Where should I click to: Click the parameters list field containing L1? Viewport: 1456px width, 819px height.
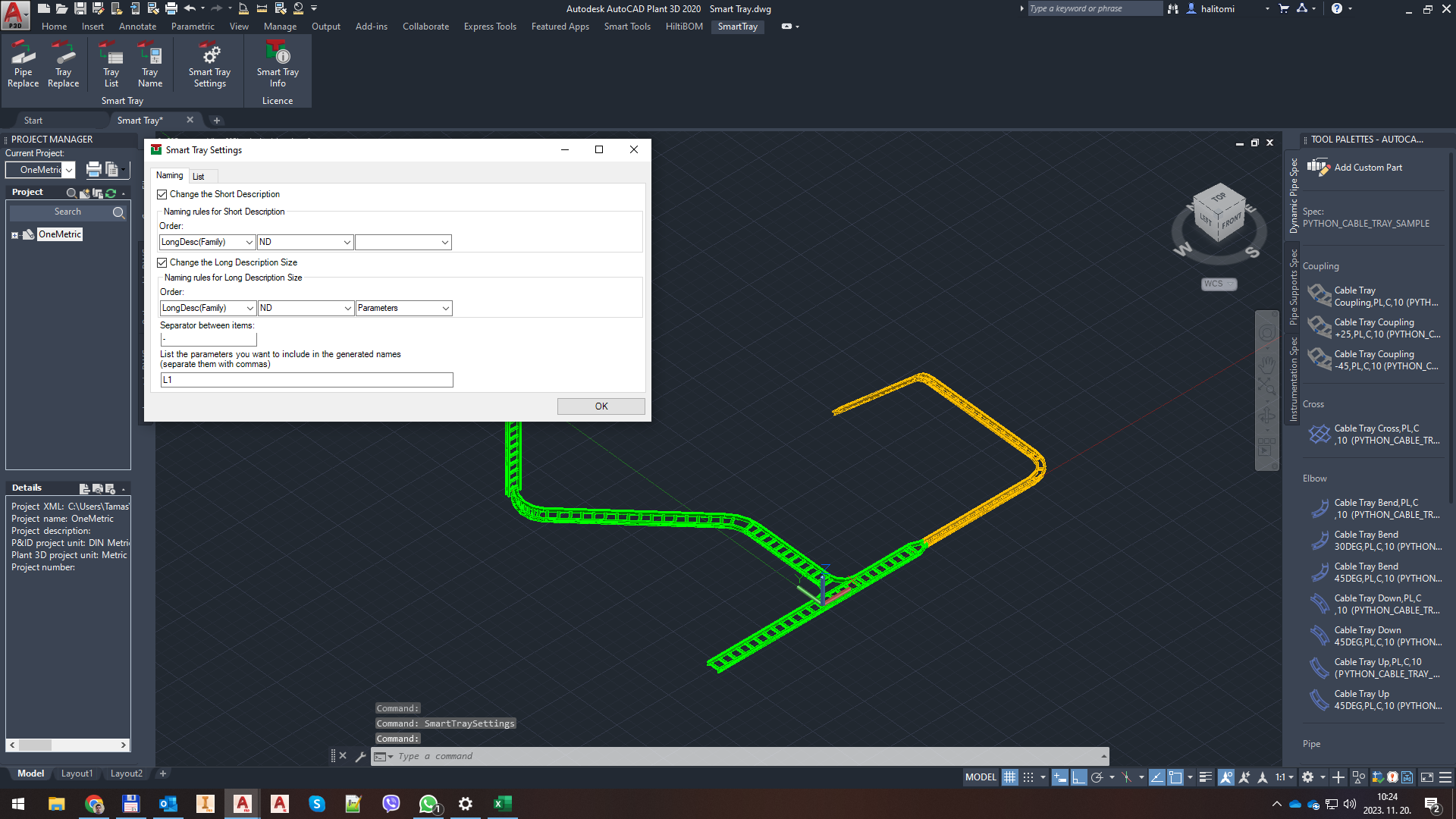306,380
